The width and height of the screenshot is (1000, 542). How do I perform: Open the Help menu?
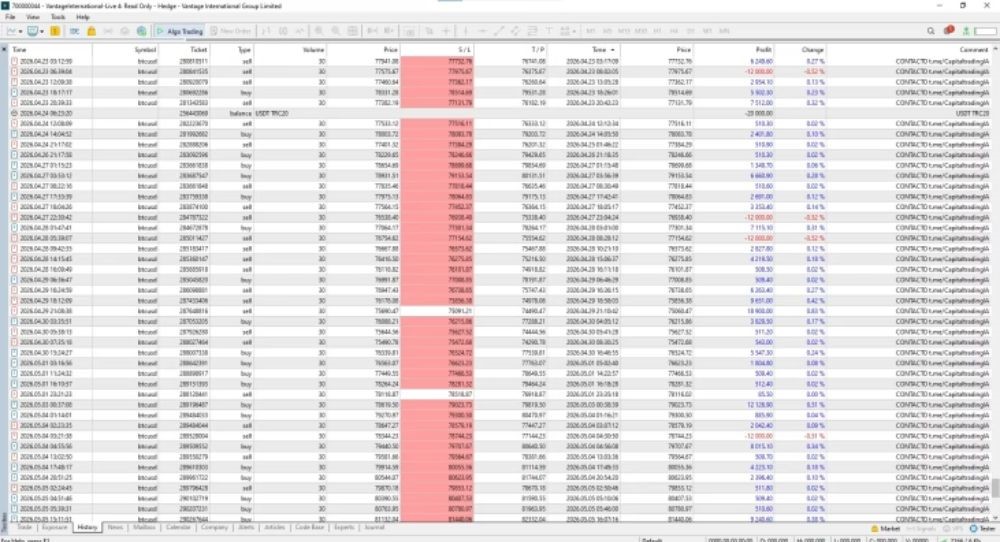coord(83,17)
